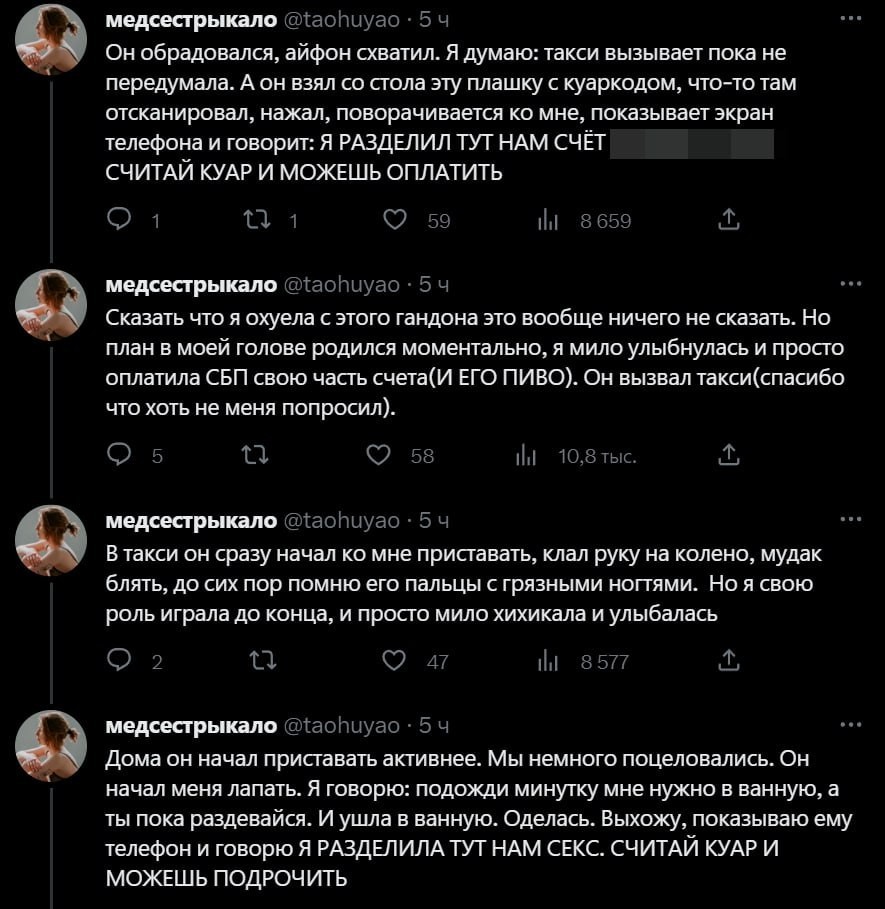The height and width of the screenshot is (909, 885).
Task: Open view stats showing 10,8 тыс.
Action: pos(577,456)
